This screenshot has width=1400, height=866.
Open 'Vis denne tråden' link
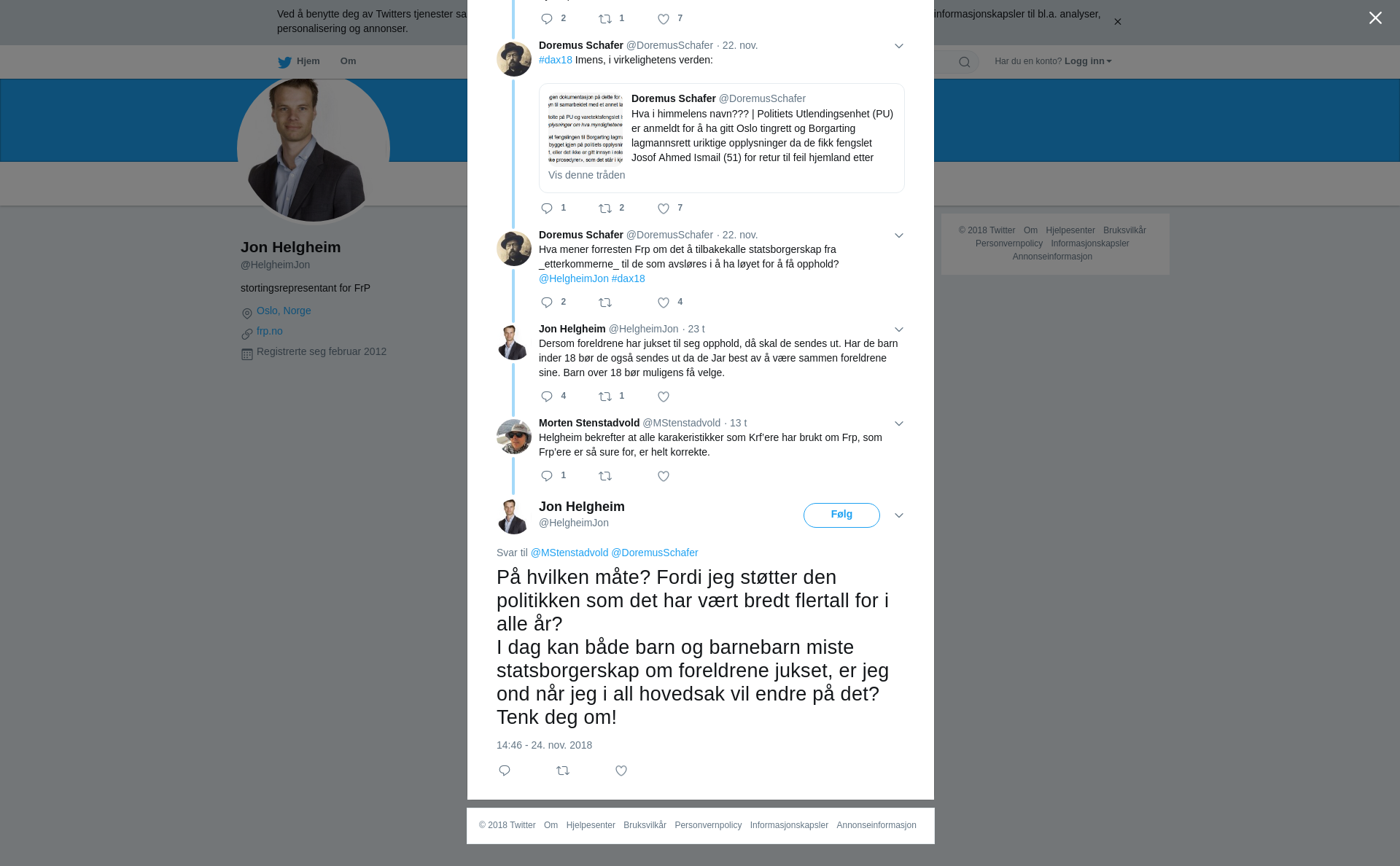click(586, 175)
